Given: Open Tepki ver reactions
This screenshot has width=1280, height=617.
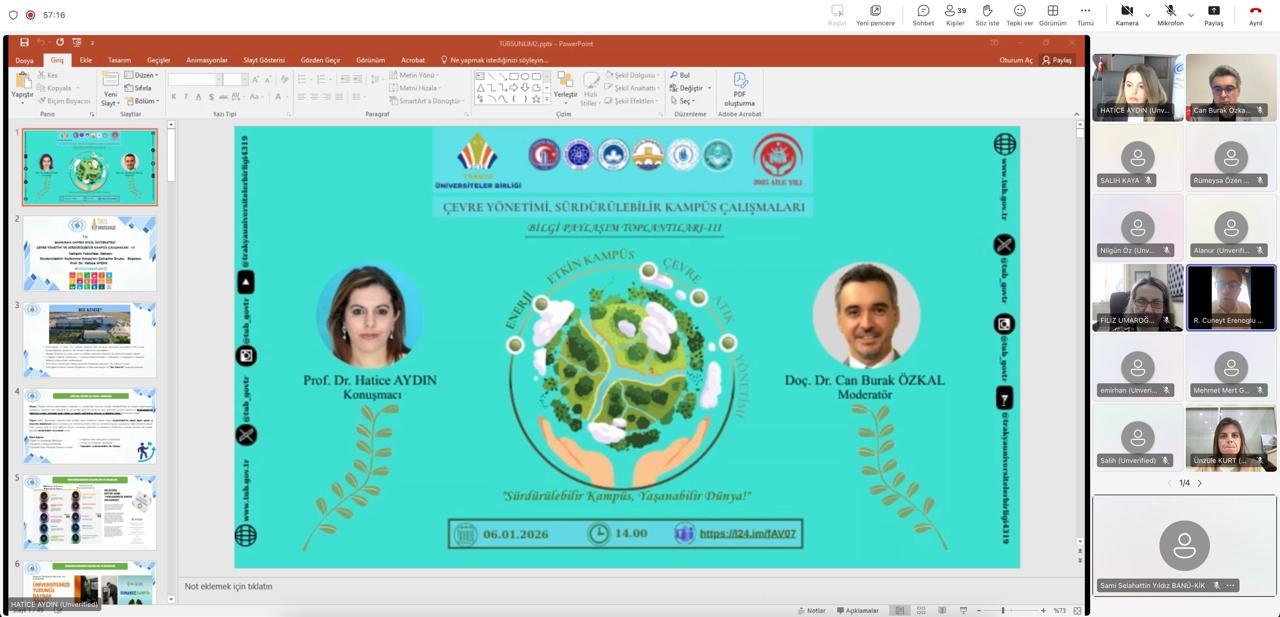Looking at the screenshot, I should (x=1019, y=15).
